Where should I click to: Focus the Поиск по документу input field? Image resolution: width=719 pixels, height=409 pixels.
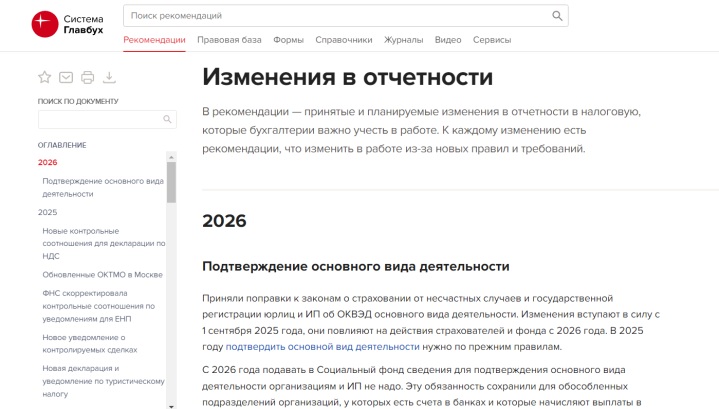[x=98, y=120]
